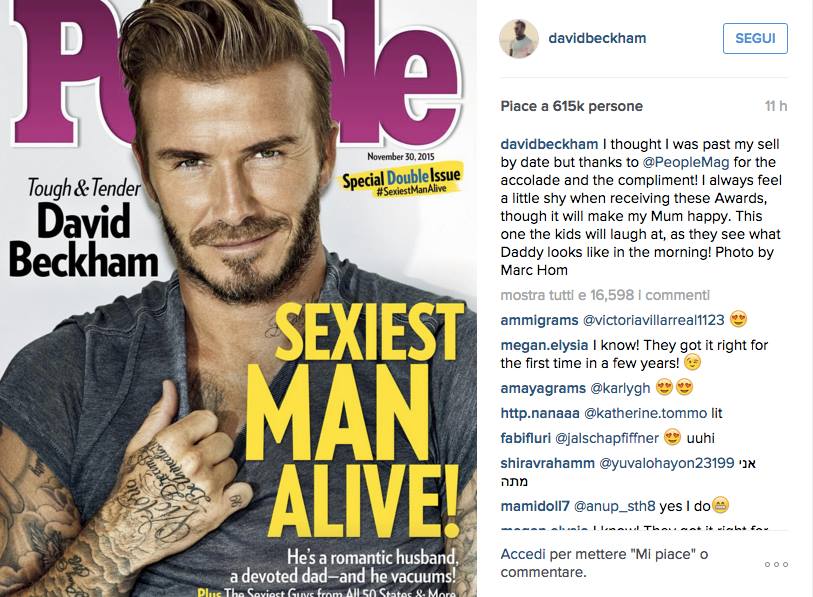The height and width of the screenshot is (597, 813).
Task: Open the @PeopleMag mention in caption
Action: tap(685, 162)
